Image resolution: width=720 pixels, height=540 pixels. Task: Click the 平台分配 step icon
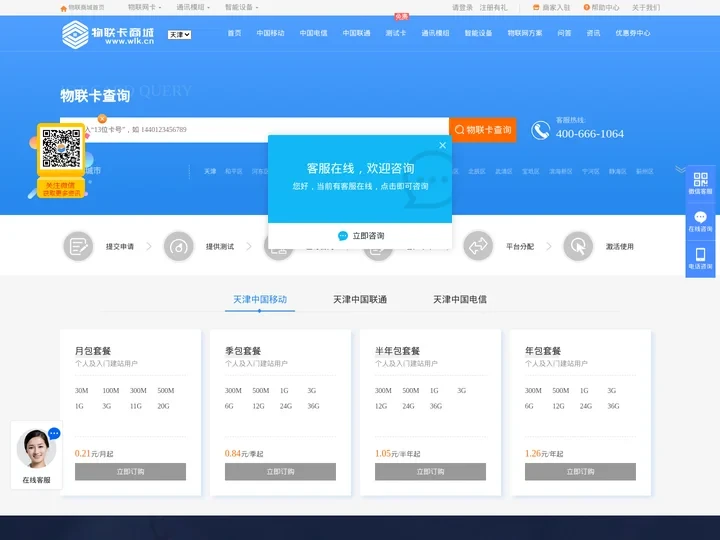click(478, 247)
